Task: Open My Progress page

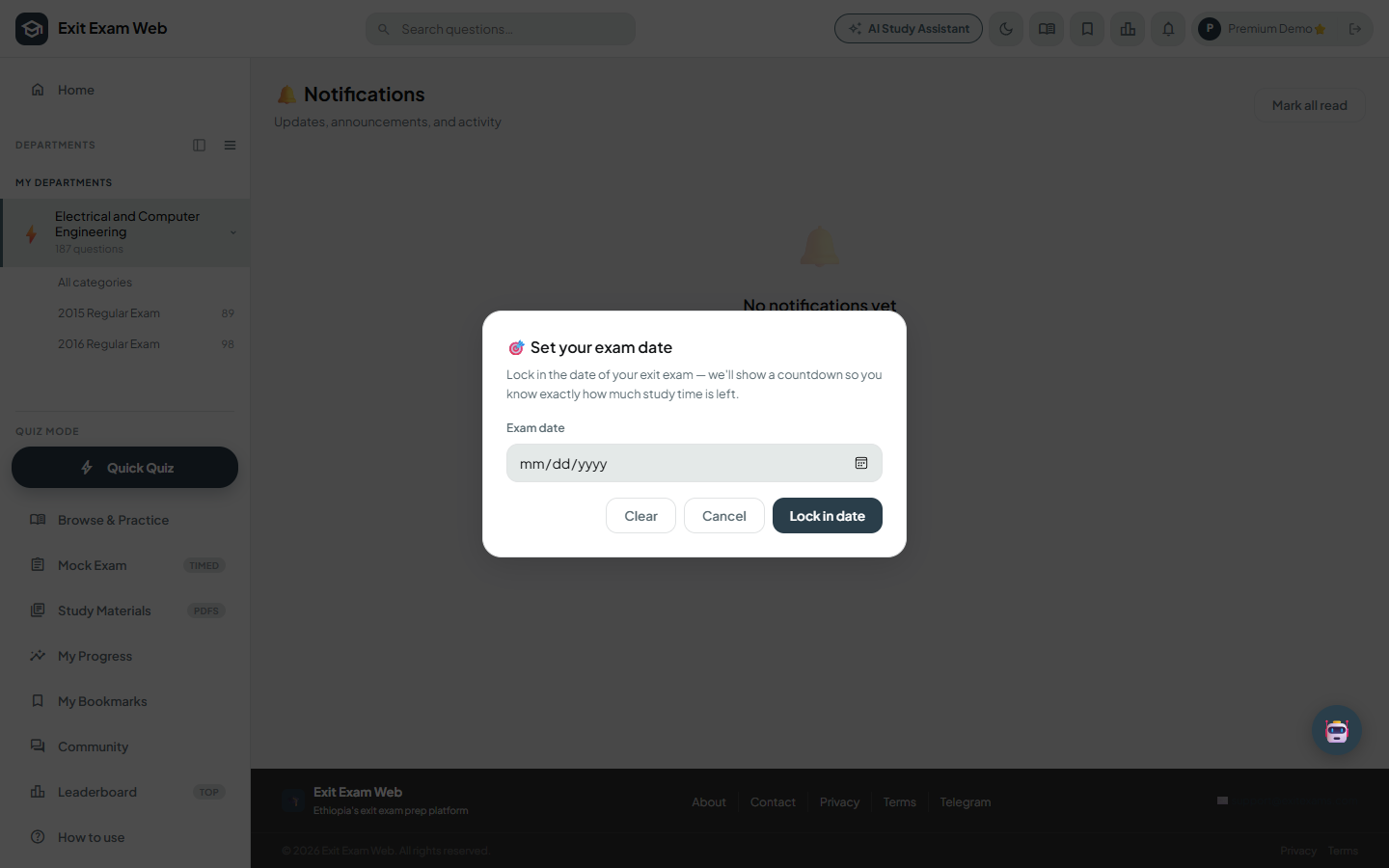Action: pos(125,656)
